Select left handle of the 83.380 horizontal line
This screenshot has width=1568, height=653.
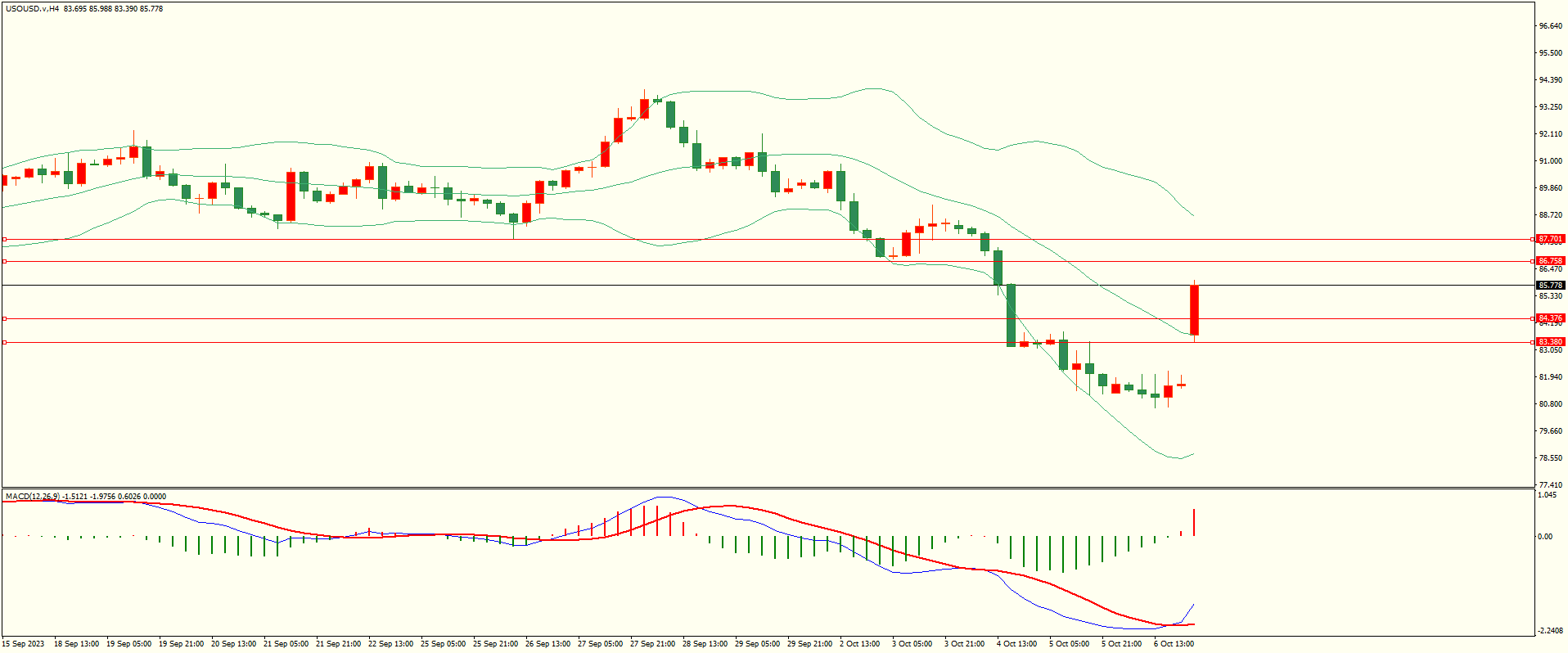click(5, 343)
